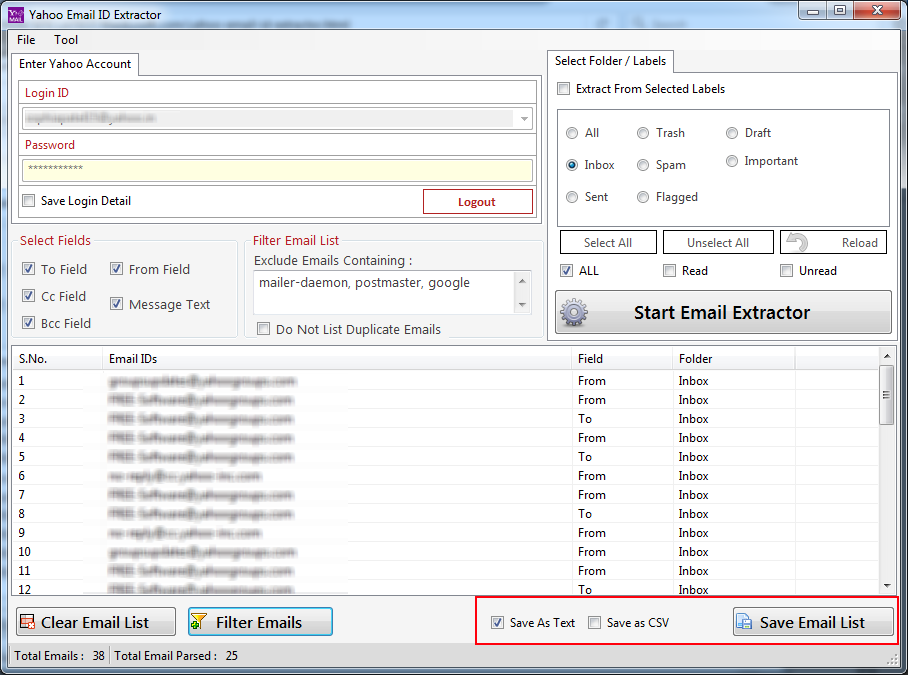Open the File menu
908x675 pixels.
pos(26,40)
